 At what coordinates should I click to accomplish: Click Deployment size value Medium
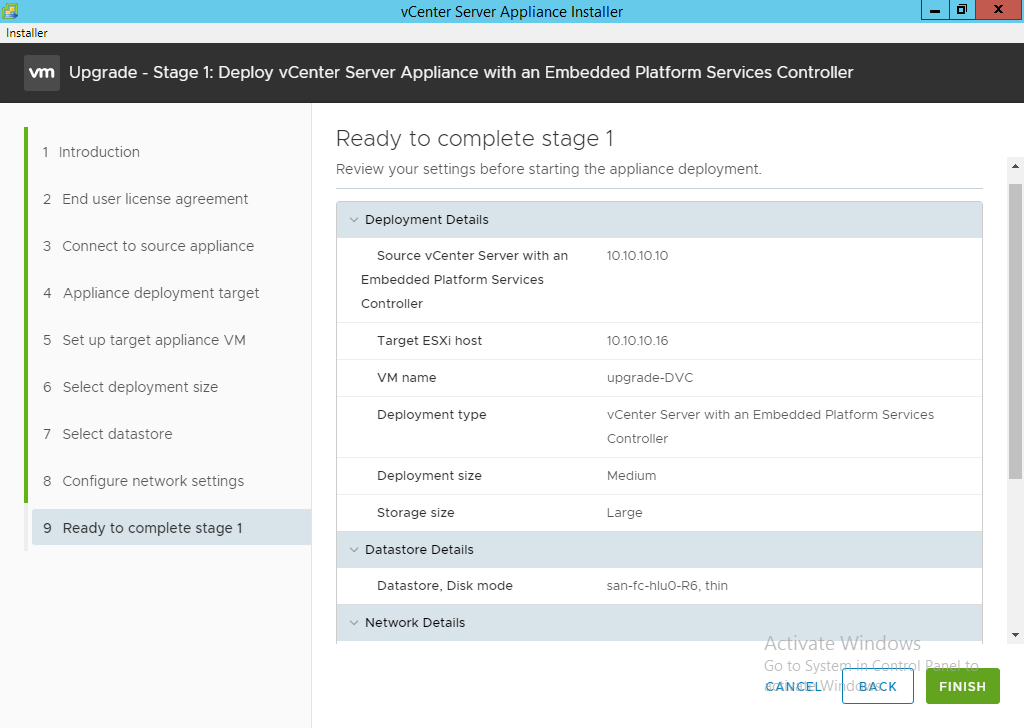(632, 476)
